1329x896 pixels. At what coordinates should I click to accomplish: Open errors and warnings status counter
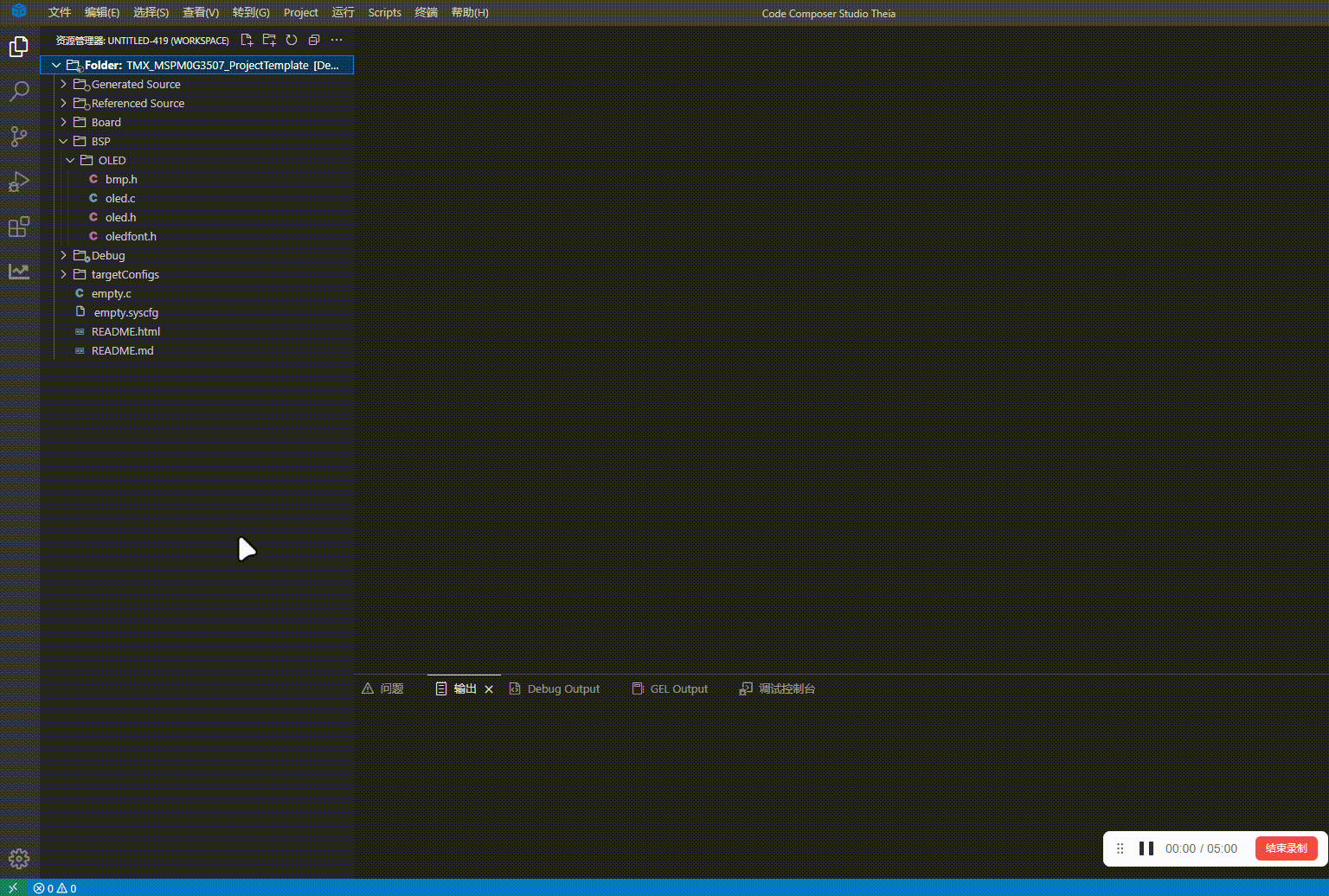pos(55,888)
